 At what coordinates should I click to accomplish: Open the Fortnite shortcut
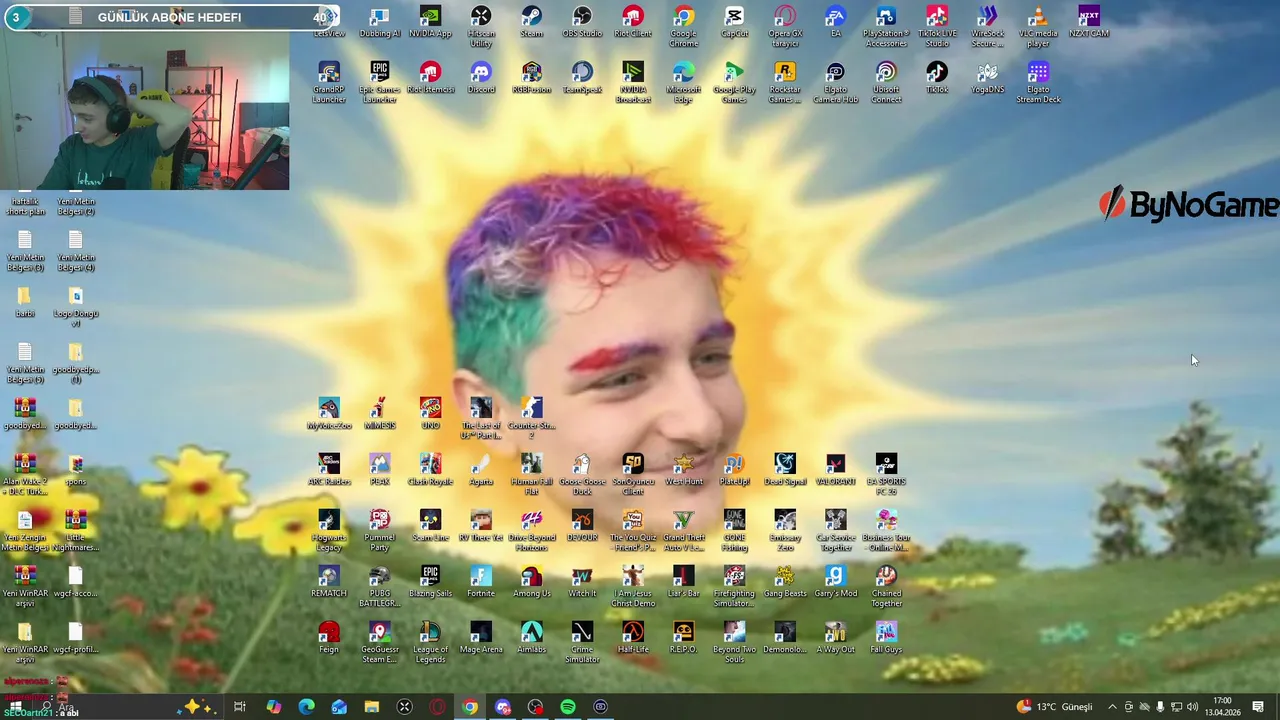pyautogui.click(x=481, y=583)
